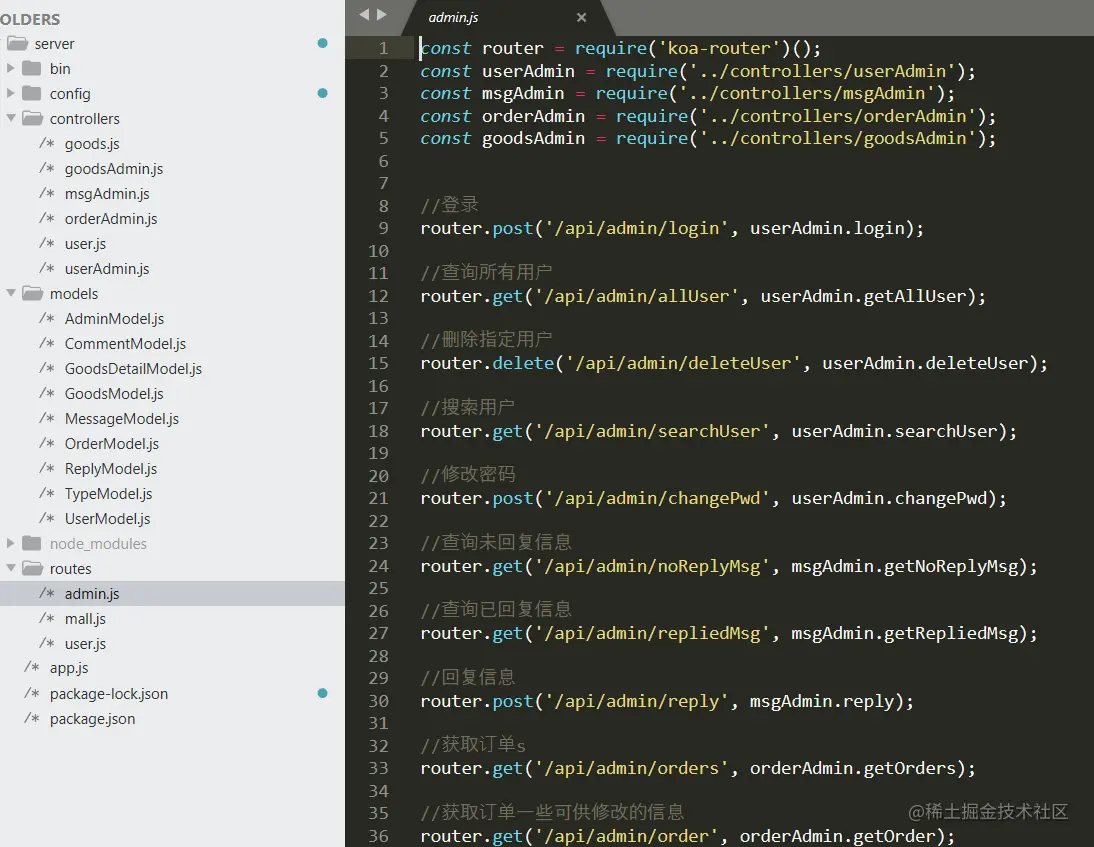1094x847 pixels.
Task: Click the forward navigation arrow beside tabs
Action: (382, 14)
